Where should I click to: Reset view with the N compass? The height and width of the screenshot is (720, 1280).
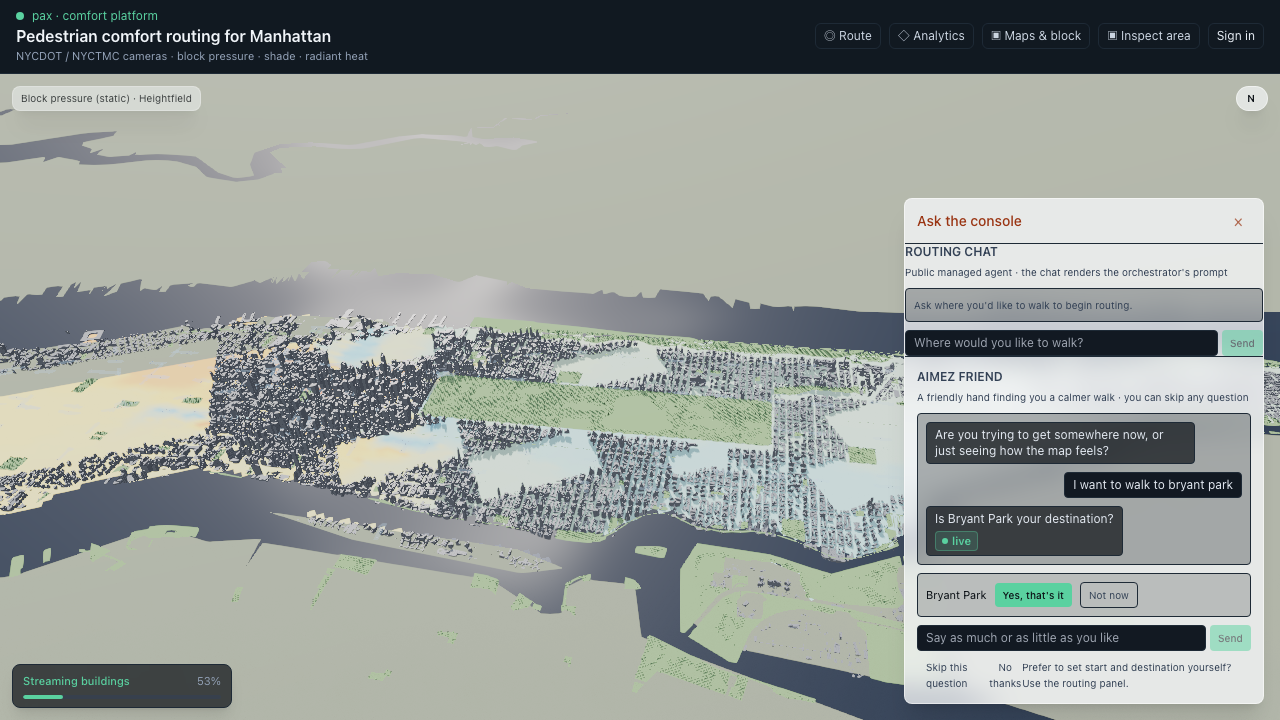coord(1251,98)
